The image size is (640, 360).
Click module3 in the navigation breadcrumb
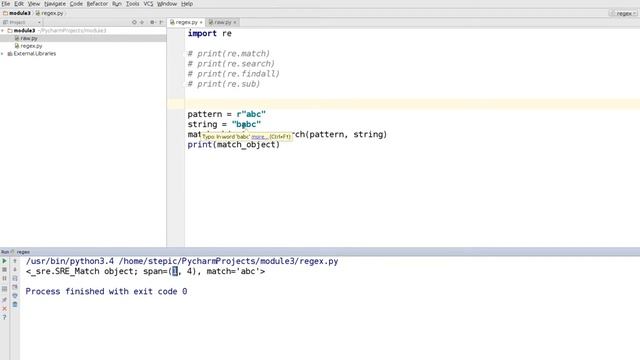point(17,13)
